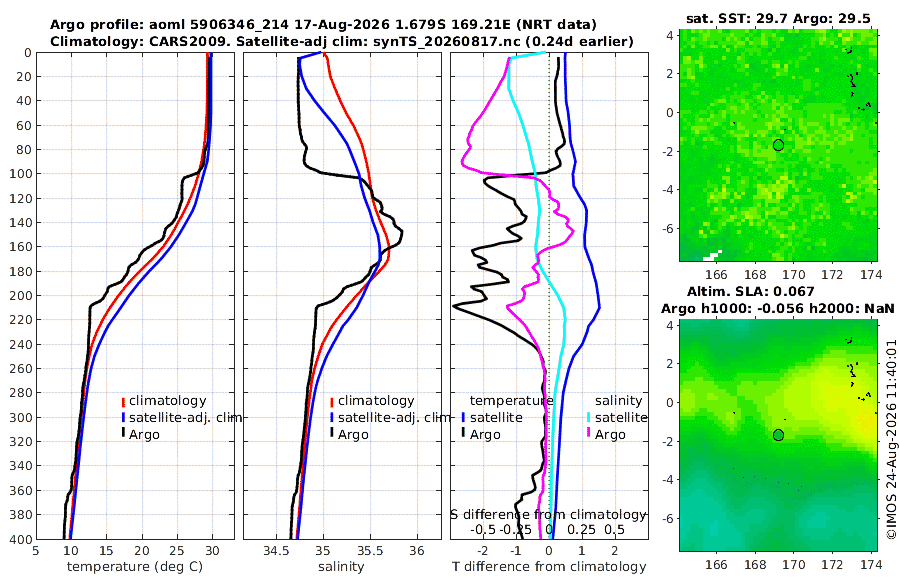Click the 'sat. SST: 29.7 Argo: 29.5' heading
Image resolution: width=900 pixels, height=580 pixels.
(x=778, y=18)
